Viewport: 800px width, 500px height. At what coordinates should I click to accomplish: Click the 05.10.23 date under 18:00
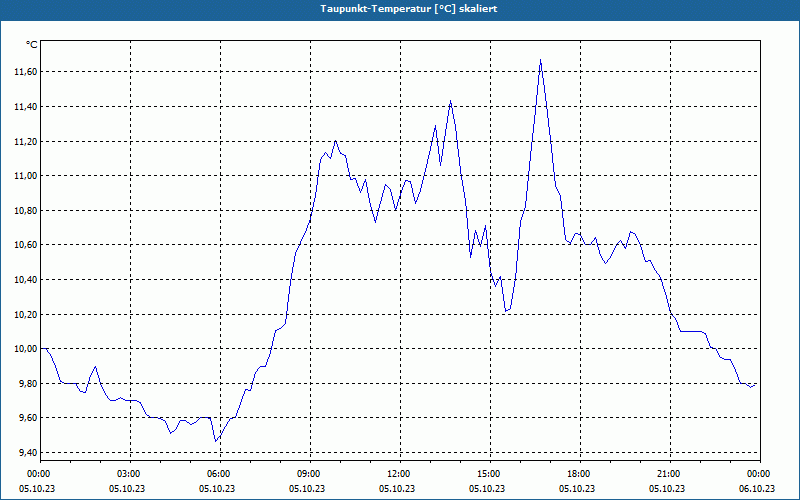(577, 488)
